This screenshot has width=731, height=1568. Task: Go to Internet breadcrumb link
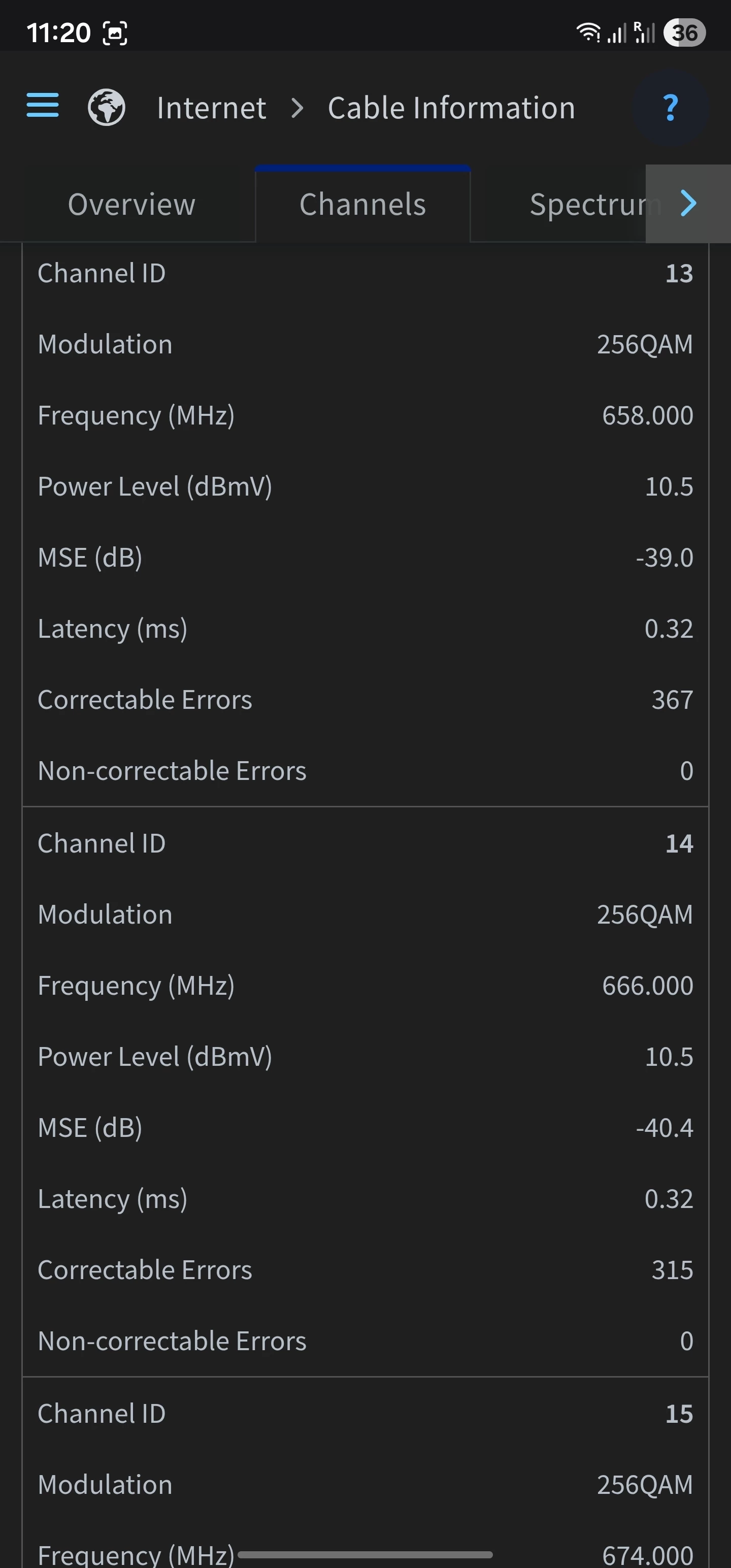coord(211,108)
